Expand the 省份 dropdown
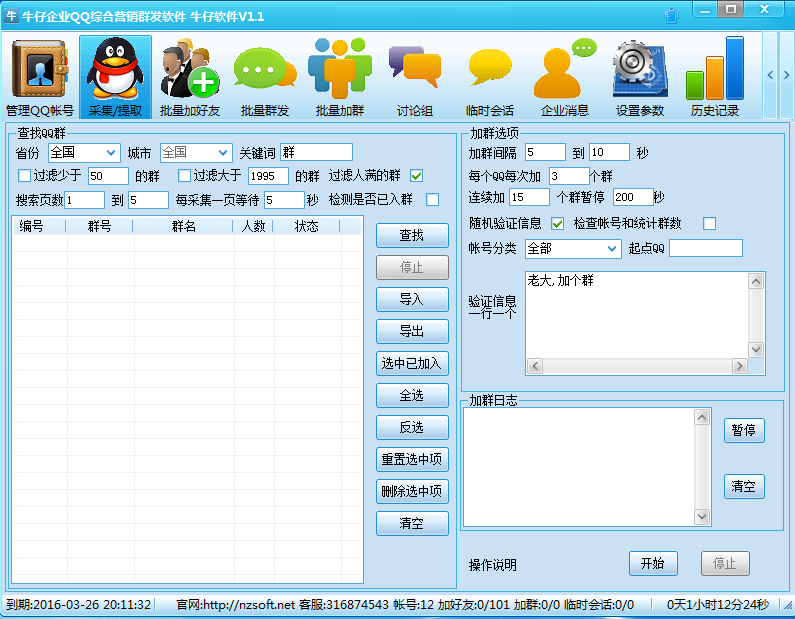Image resolution: width=795 pixels, height=619 pixels. (x=111, y=153)
